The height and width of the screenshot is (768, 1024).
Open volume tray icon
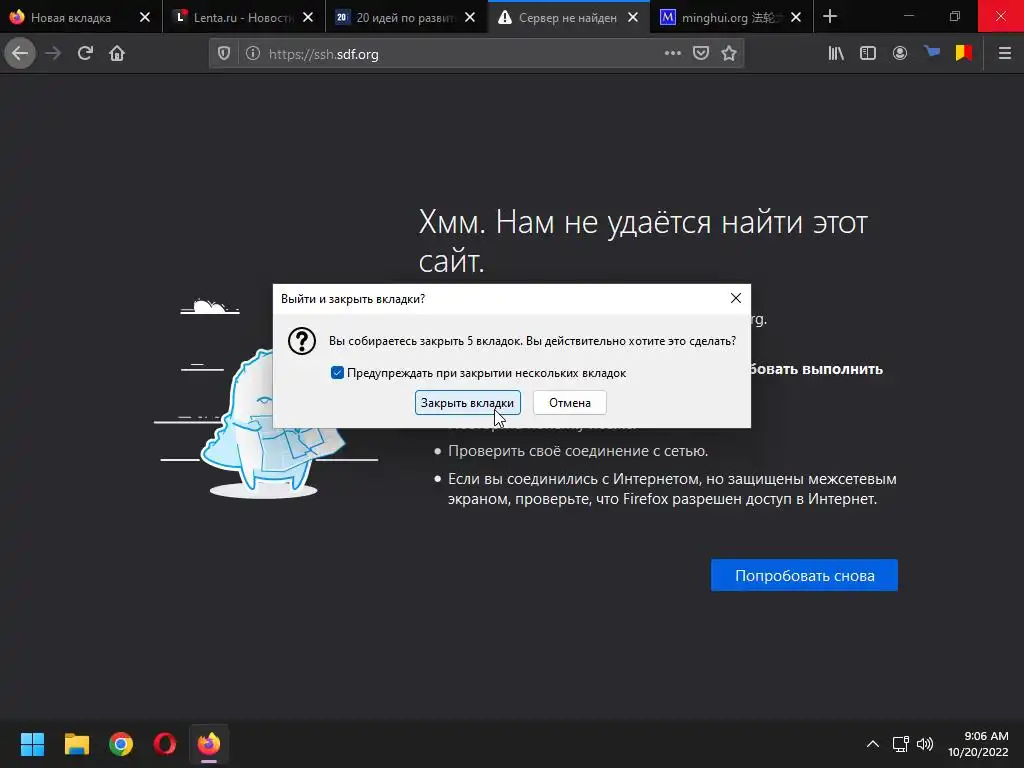pyautogui.click(x=925, y=744)
